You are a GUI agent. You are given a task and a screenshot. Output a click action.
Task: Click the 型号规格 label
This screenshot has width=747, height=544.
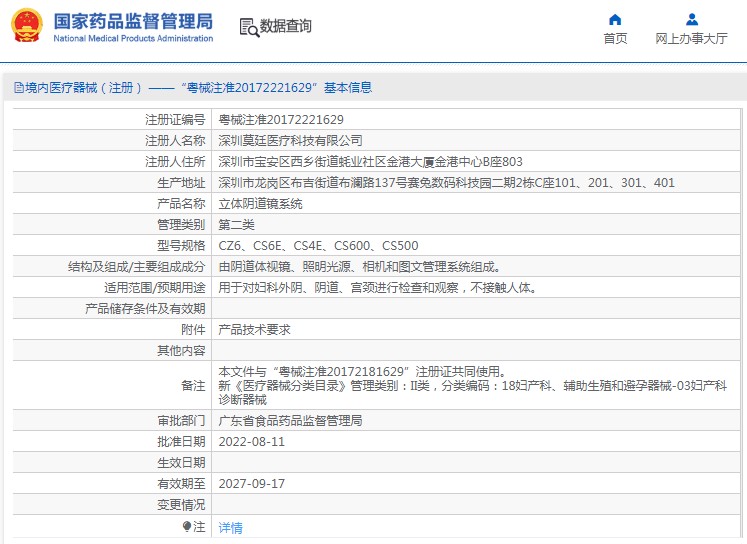click(x=181, y=245)
